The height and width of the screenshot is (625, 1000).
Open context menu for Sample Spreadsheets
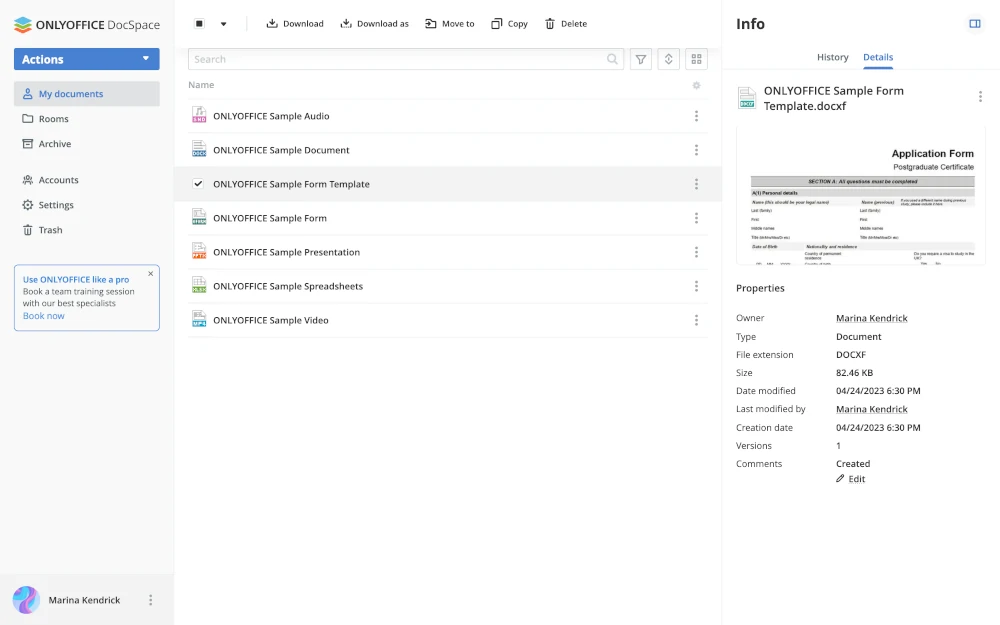point(696,286)
